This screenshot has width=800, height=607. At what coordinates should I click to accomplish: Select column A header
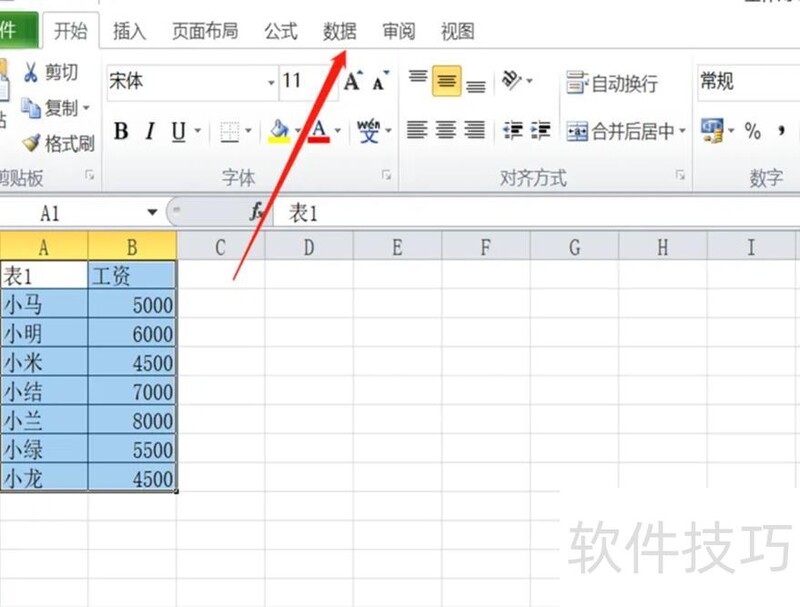[x=44, y=247]
